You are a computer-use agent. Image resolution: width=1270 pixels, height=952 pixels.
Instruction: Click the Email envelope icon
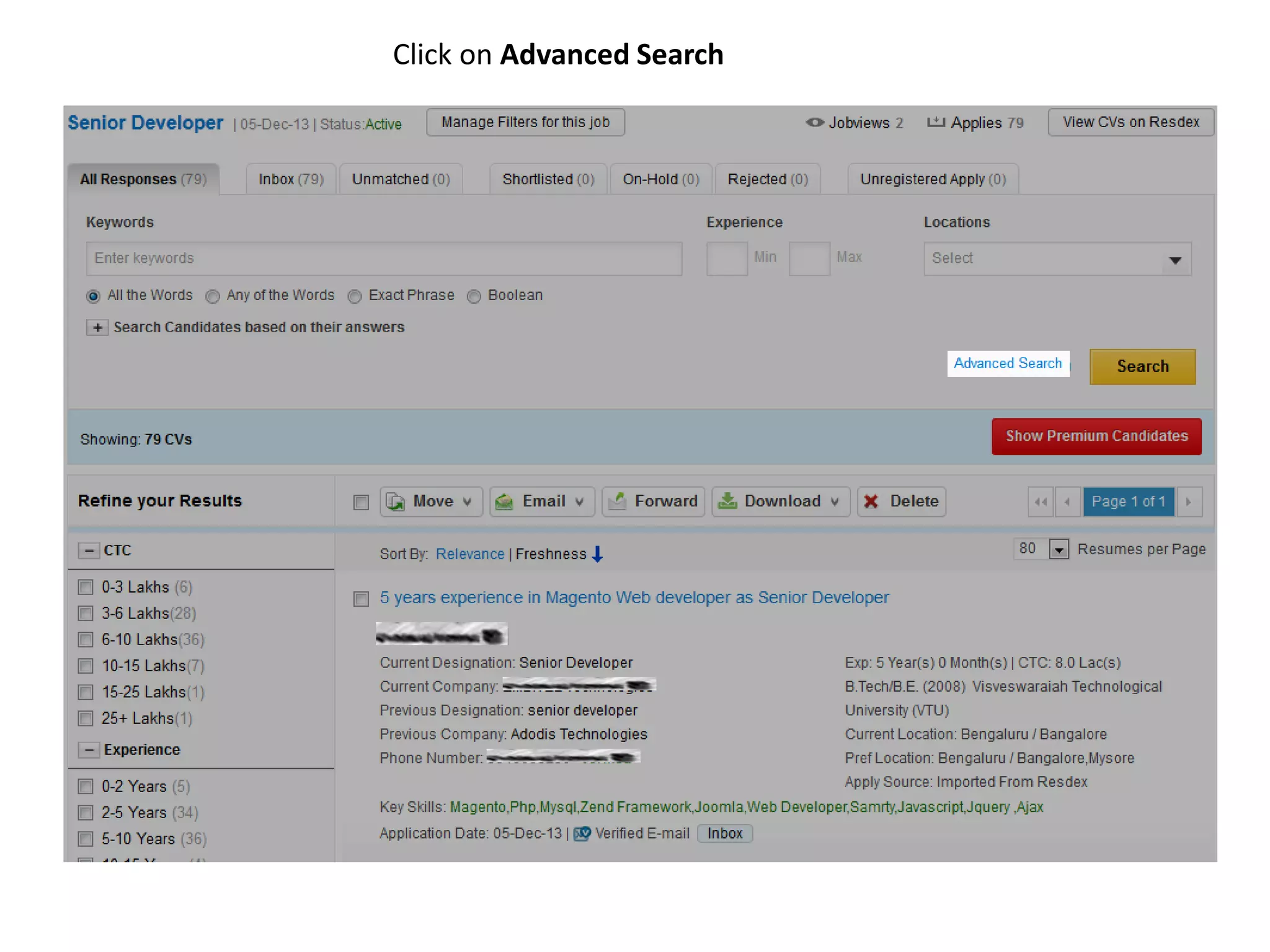(504, 501)
